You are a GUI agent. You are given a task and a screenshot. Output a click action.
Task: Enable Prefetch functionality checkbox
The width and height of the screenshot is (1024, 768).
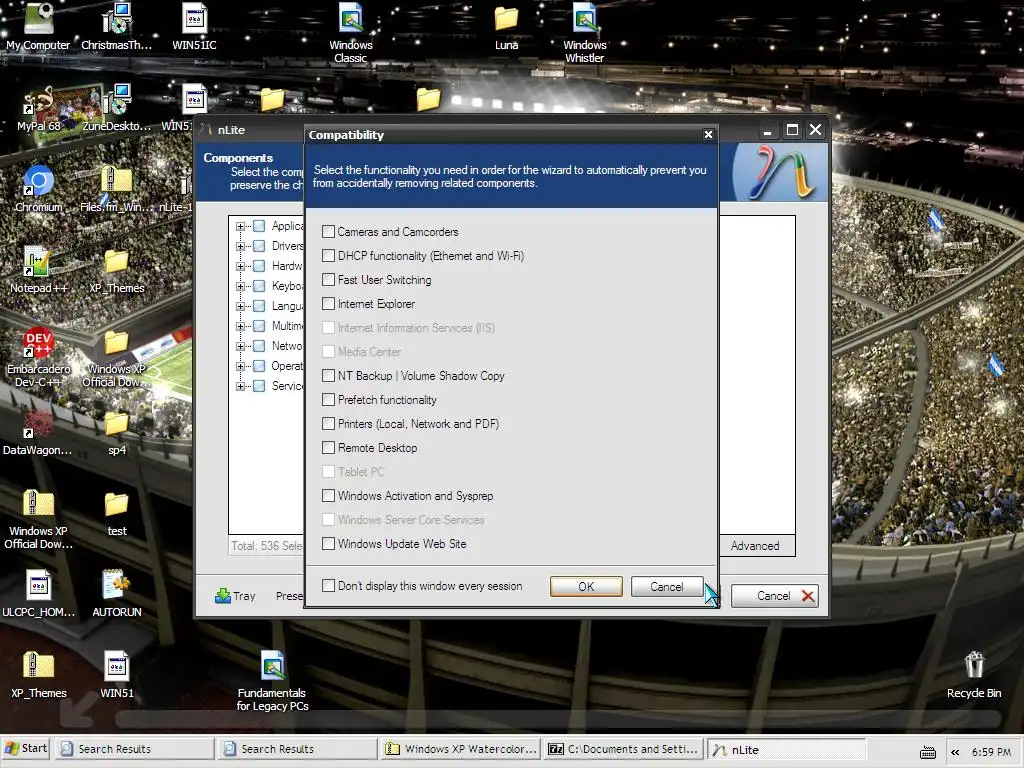328,400
